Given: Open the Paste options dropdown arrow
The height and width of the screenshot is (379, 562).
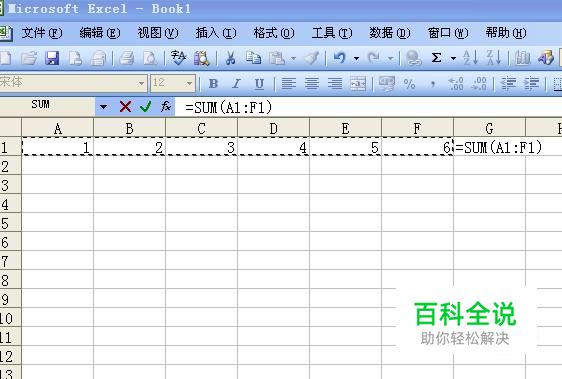Looking at the screenshot, I should click(293, 58).
